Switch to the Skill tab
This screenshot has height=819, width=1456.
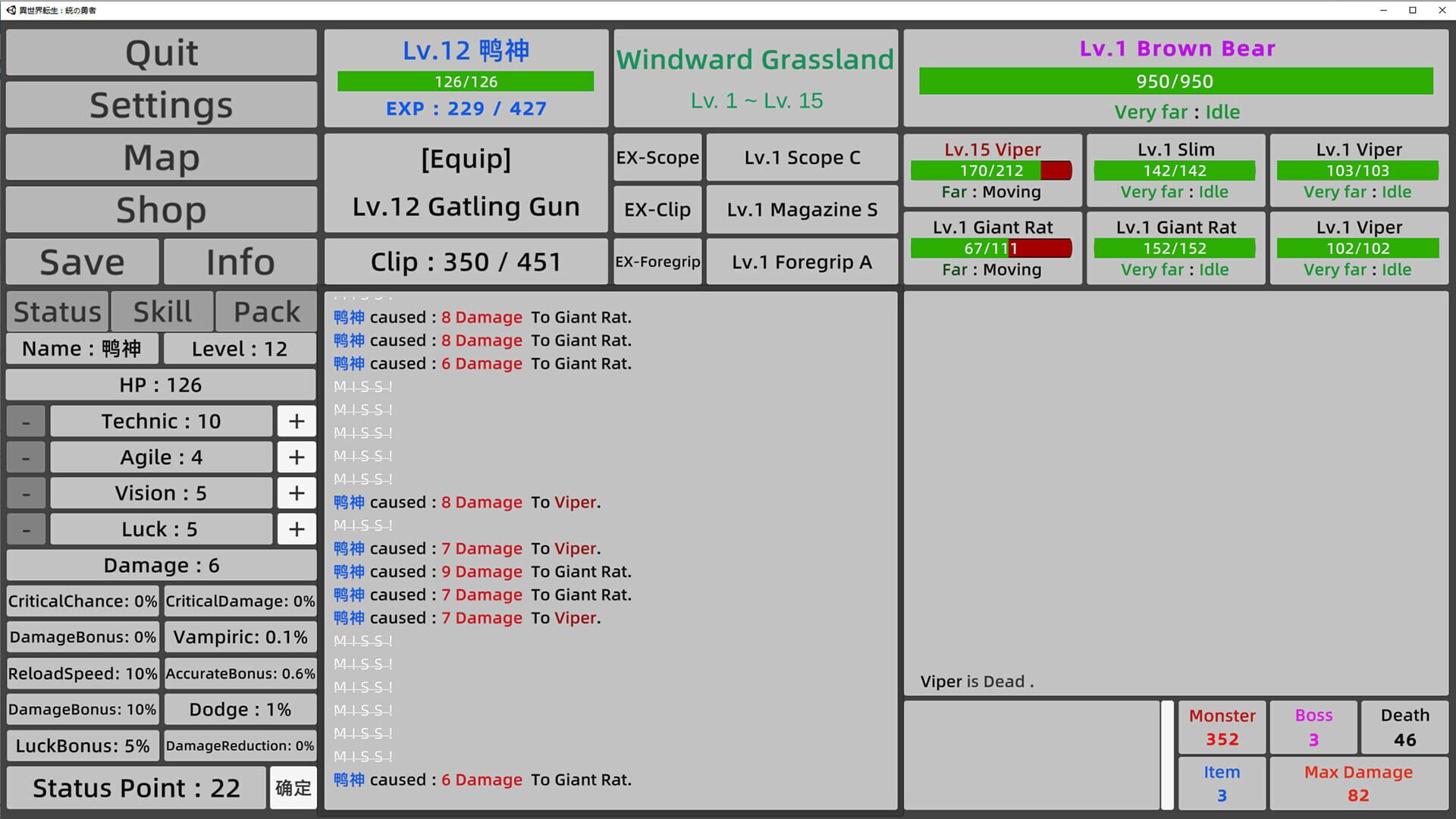(162, 310)
